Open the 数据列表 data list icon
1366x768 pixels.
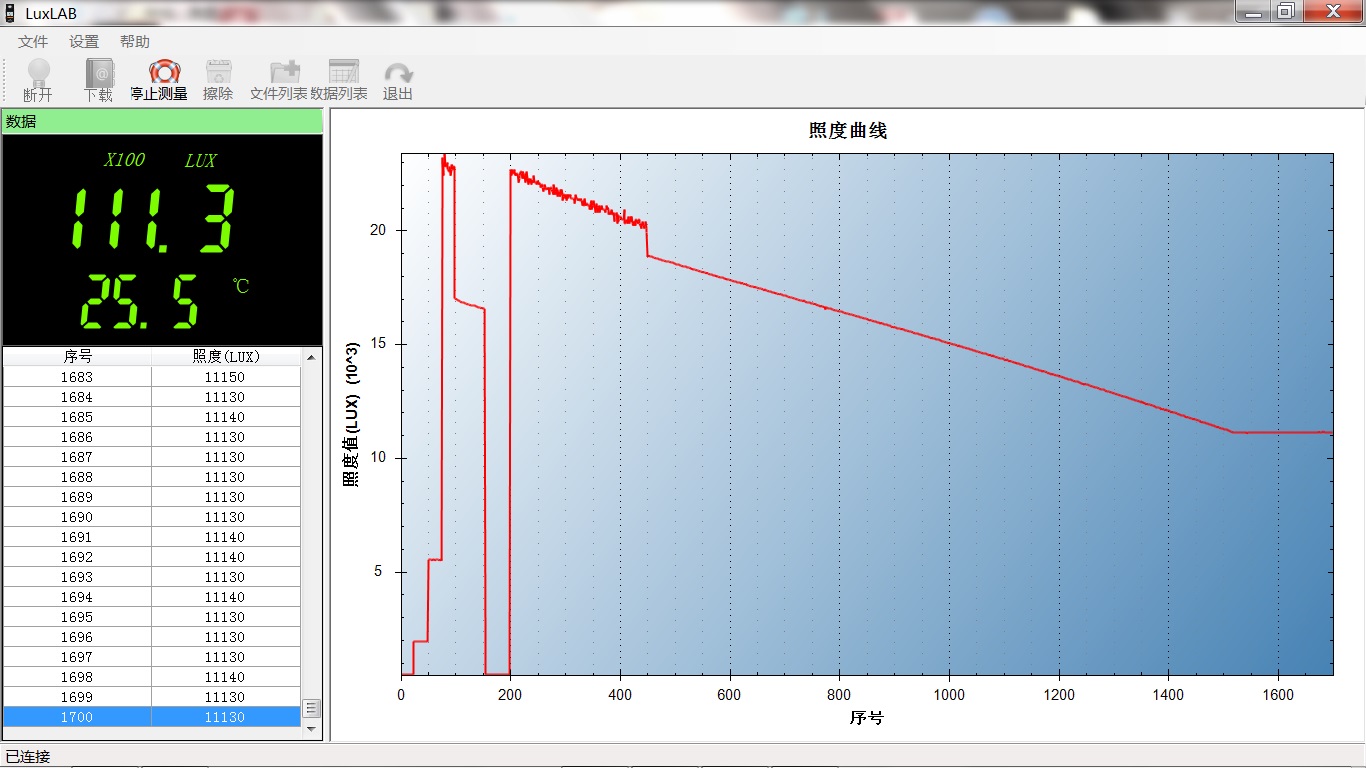343,72
